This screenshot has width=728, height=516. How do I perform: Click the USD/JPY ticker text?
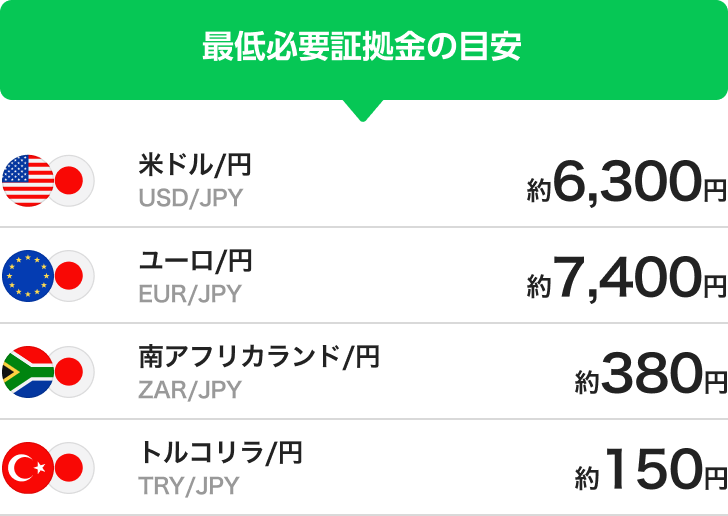tap(190, 198)
